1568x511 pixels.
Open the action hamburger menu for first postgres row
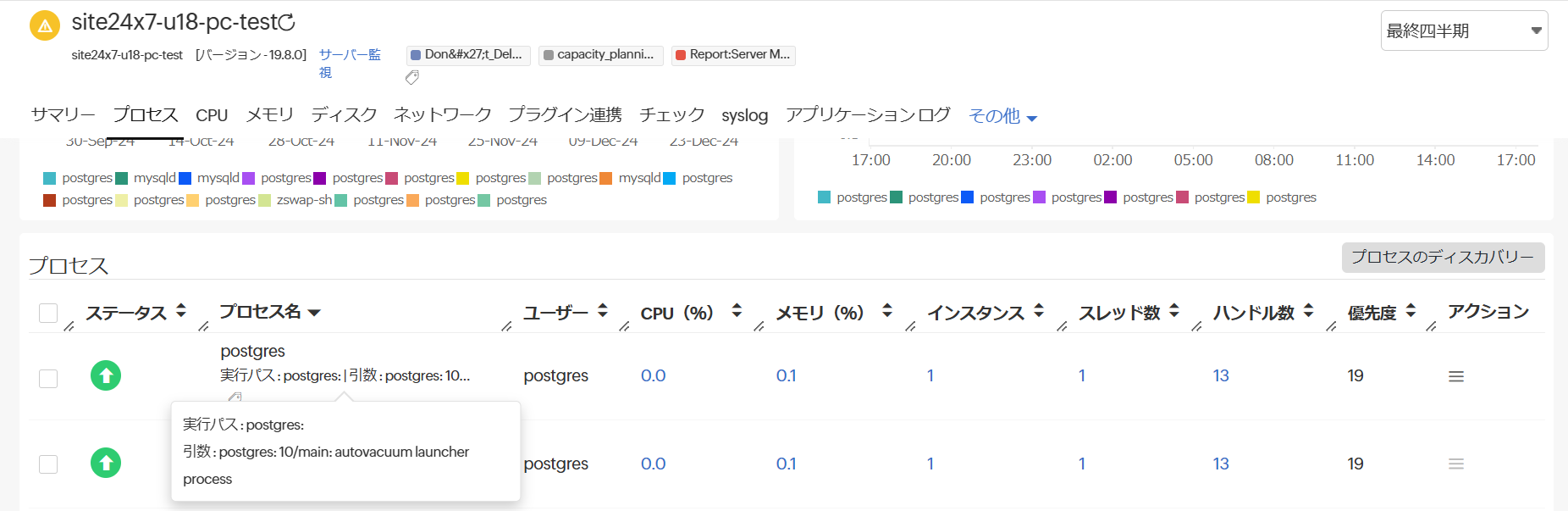tap(1455, 376)
